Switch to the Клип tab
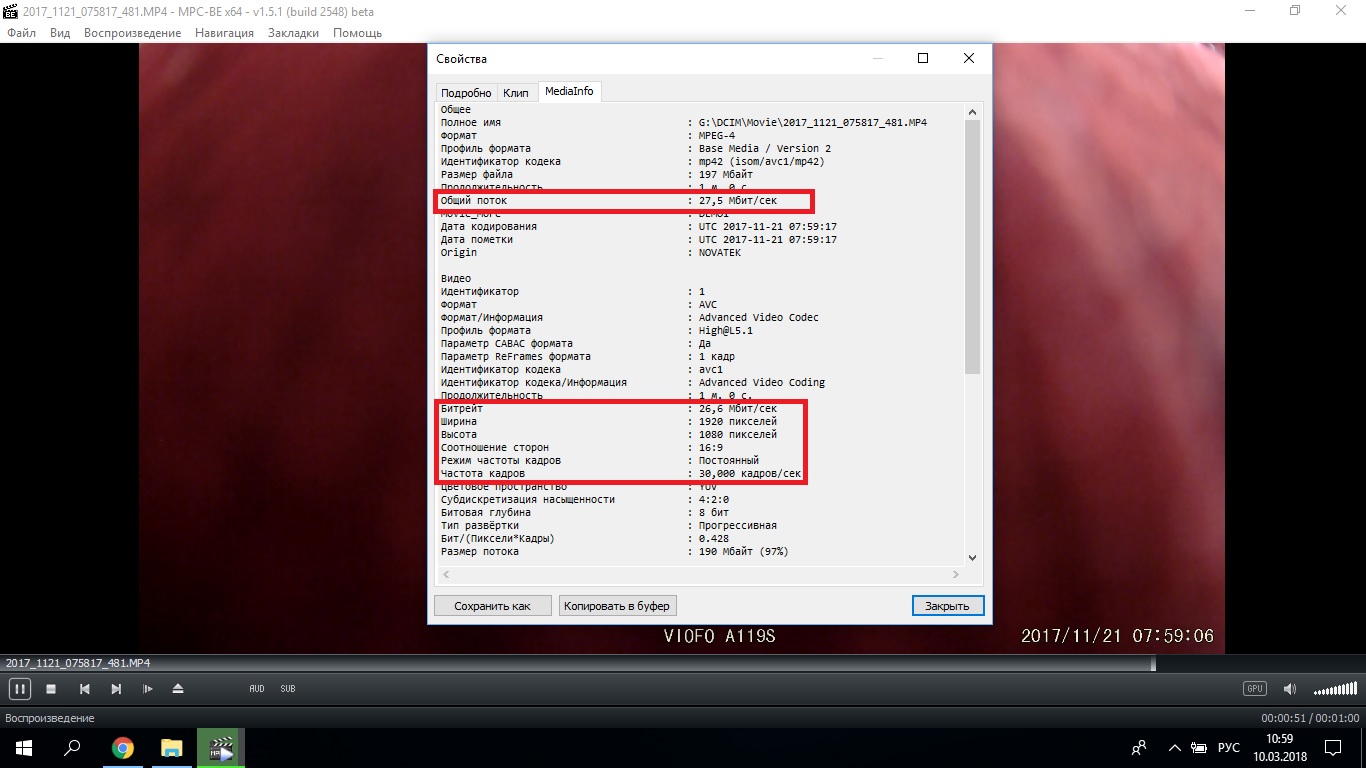This screenshot has width=1366, height=768. point(516,92)
